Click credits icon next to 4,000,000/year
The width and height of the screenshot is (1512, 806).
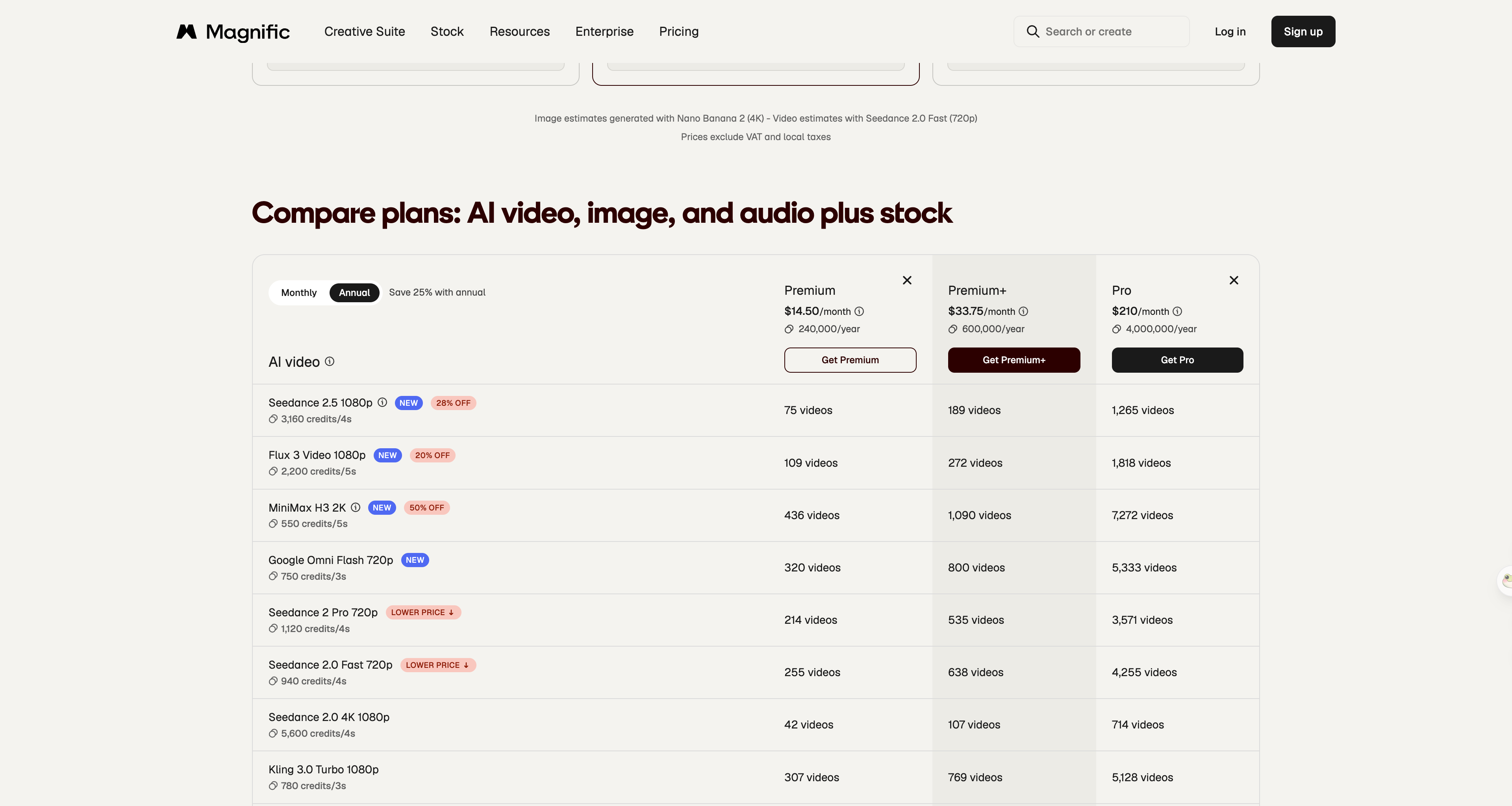(1116, 329)
